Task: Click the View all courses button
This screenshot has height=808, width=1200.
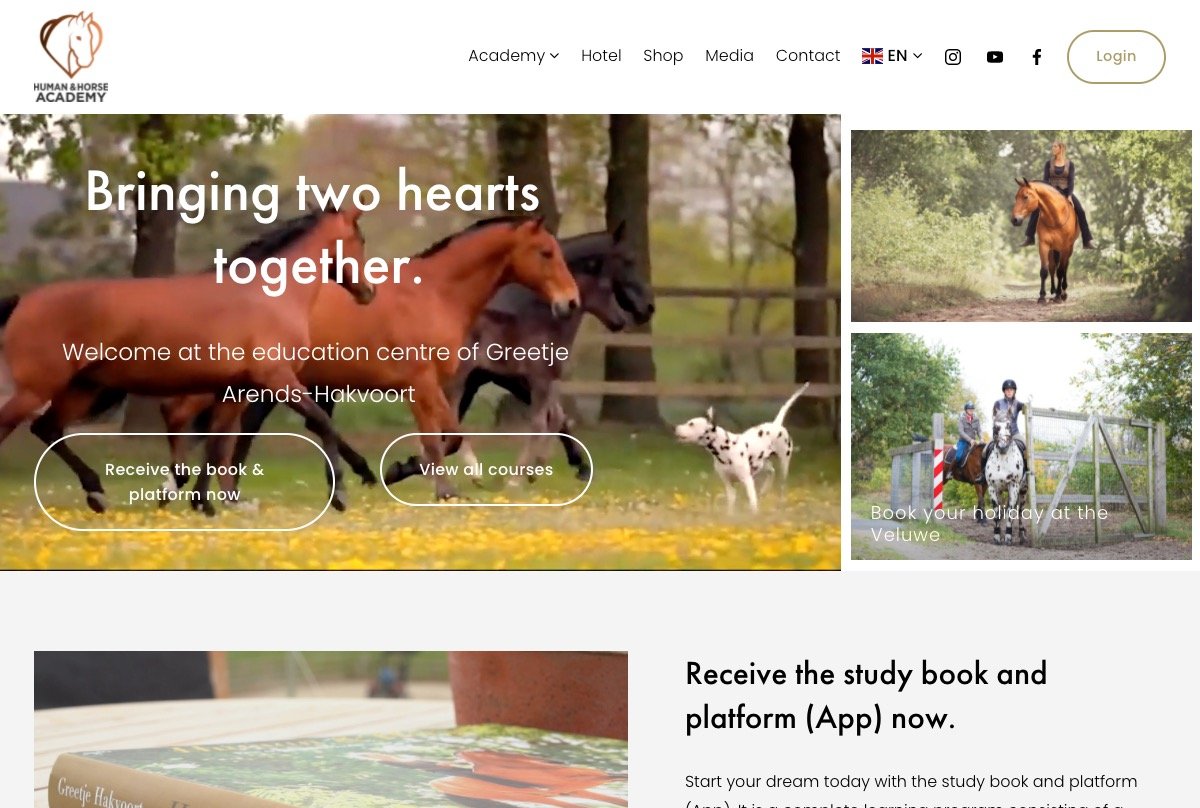Action: [486, 470]
